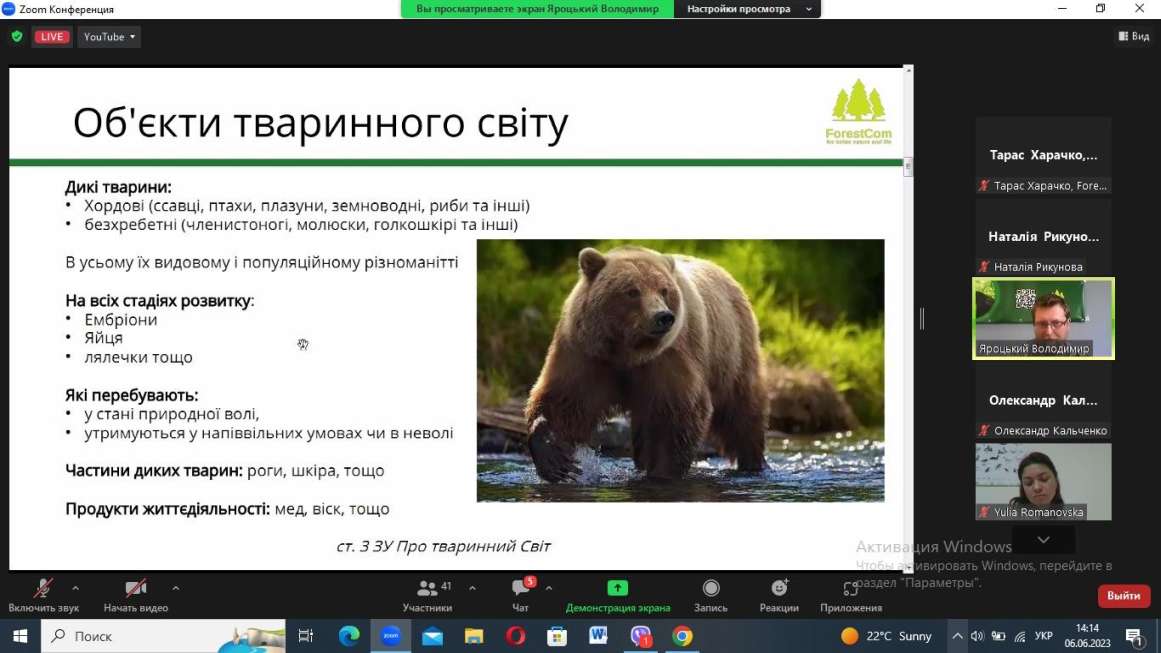Open Task View on taskbar
Image resolution: width=1161 pixels, height=653 pixels.
pos(305,636)
